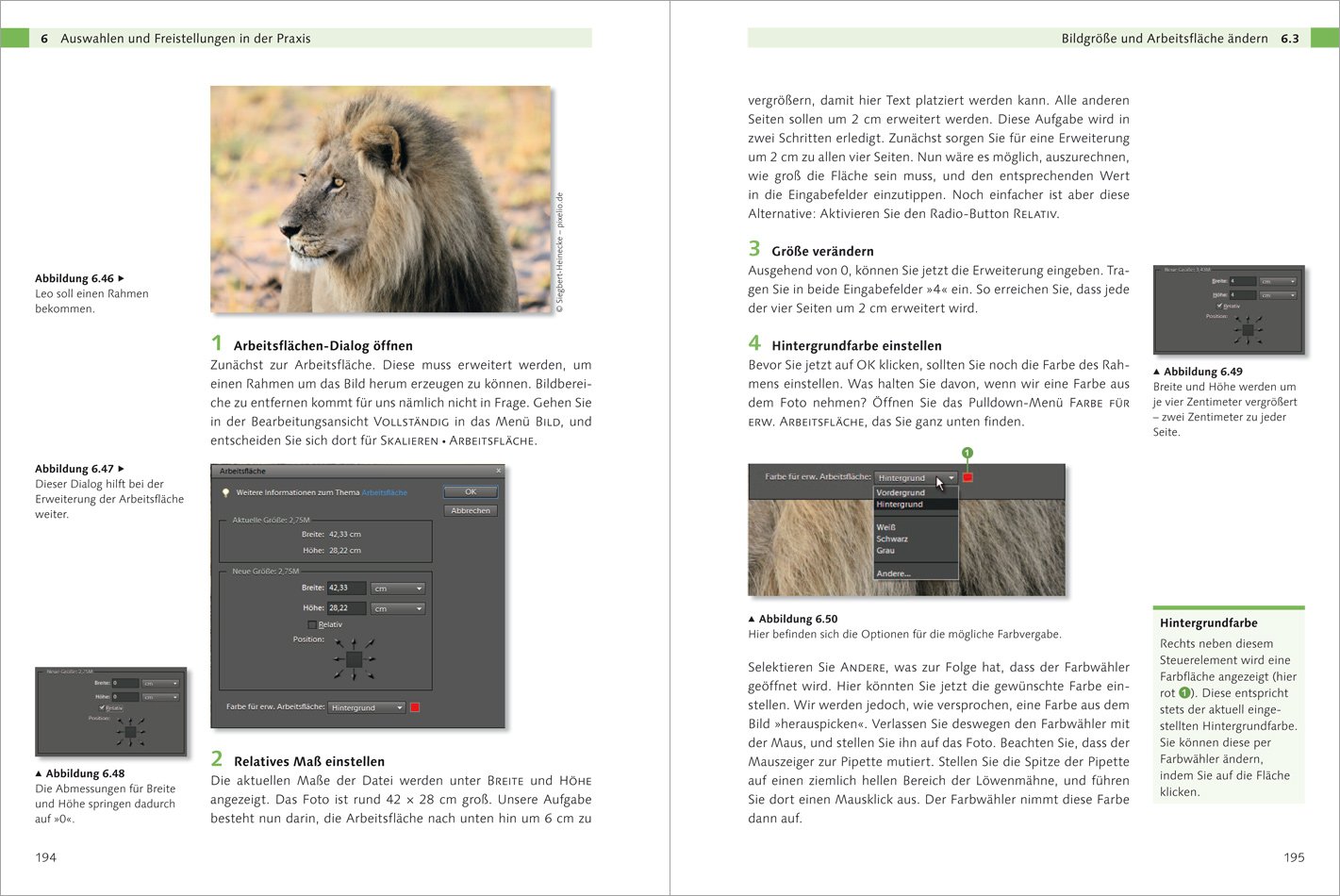Click the upward anchor arrow in Position grid

[354, 643]
